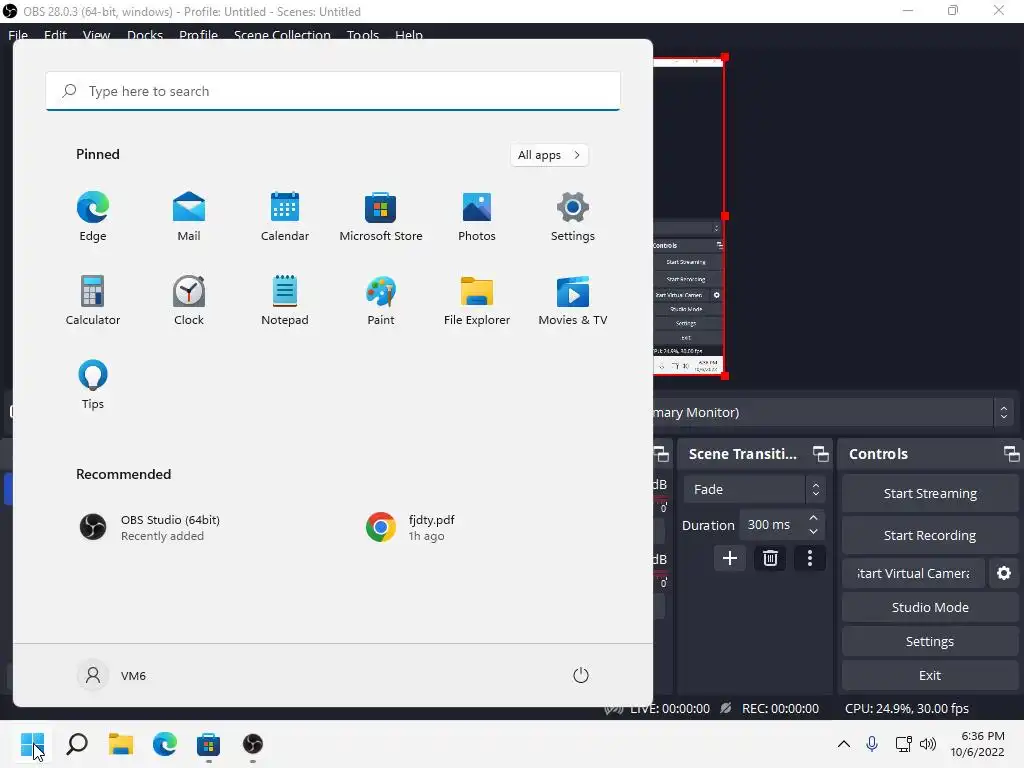The width and height of the screenshot is (1024, 768).
Task: Open the Primary Monitor display dropdown
Action: click(833, 413)
